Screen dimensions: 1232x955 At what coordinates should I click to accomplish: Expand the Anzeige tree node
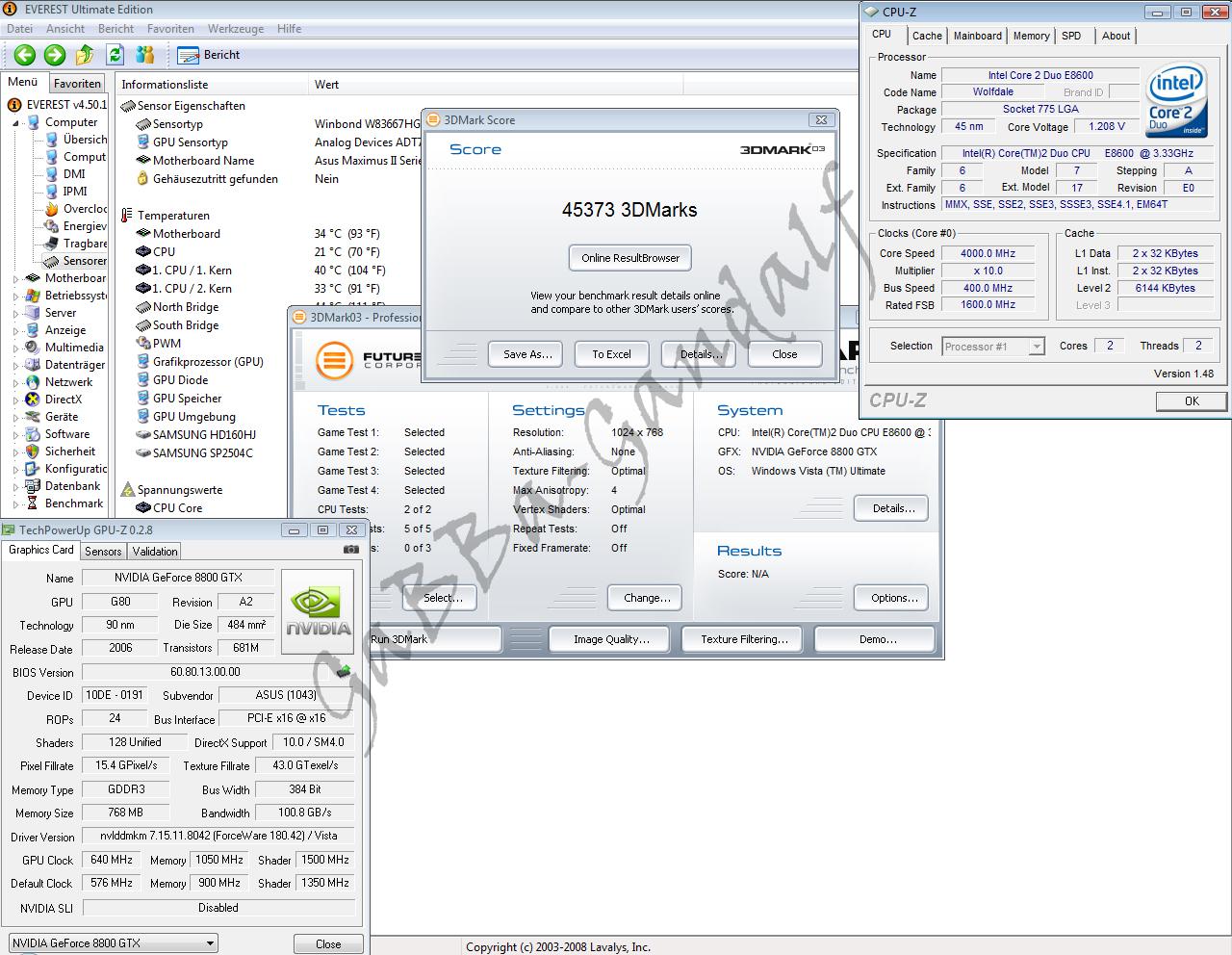click(x=16, y=331)
